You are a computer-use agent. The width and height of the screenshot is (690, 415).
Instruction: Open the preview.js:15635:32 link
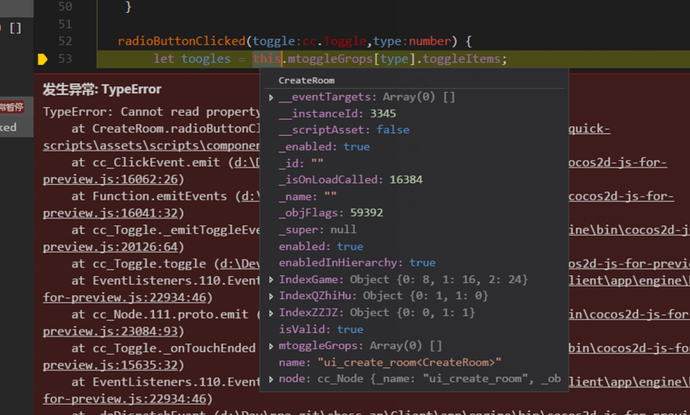[x=110, y=365]
